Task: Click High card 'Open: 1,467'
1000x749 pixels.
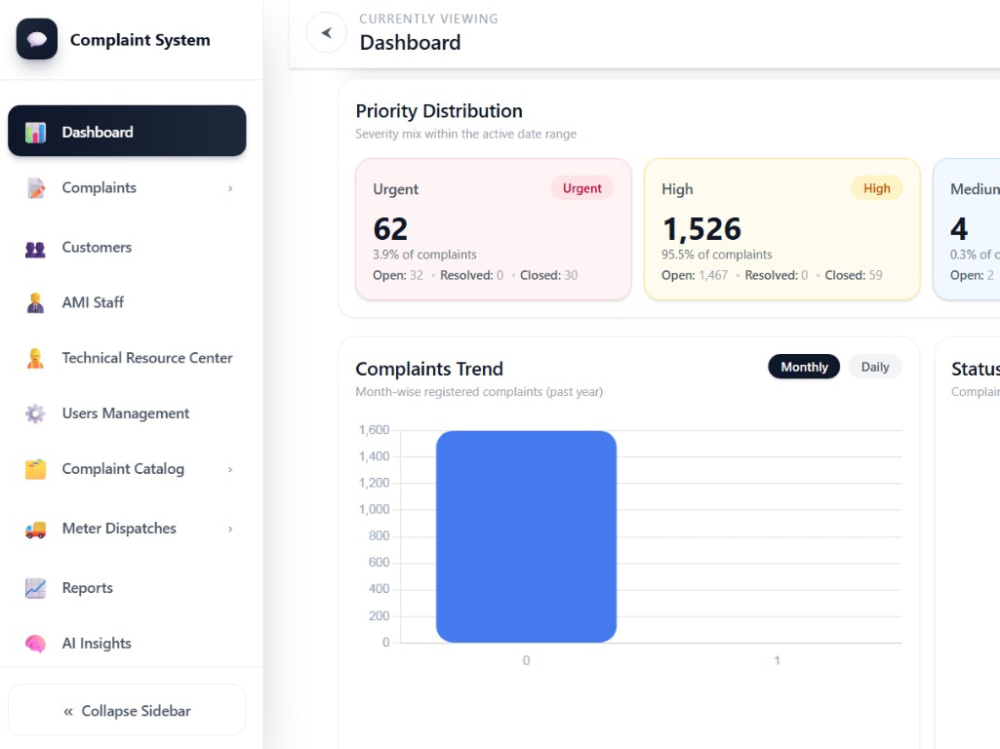Action: tap(694, 275)
